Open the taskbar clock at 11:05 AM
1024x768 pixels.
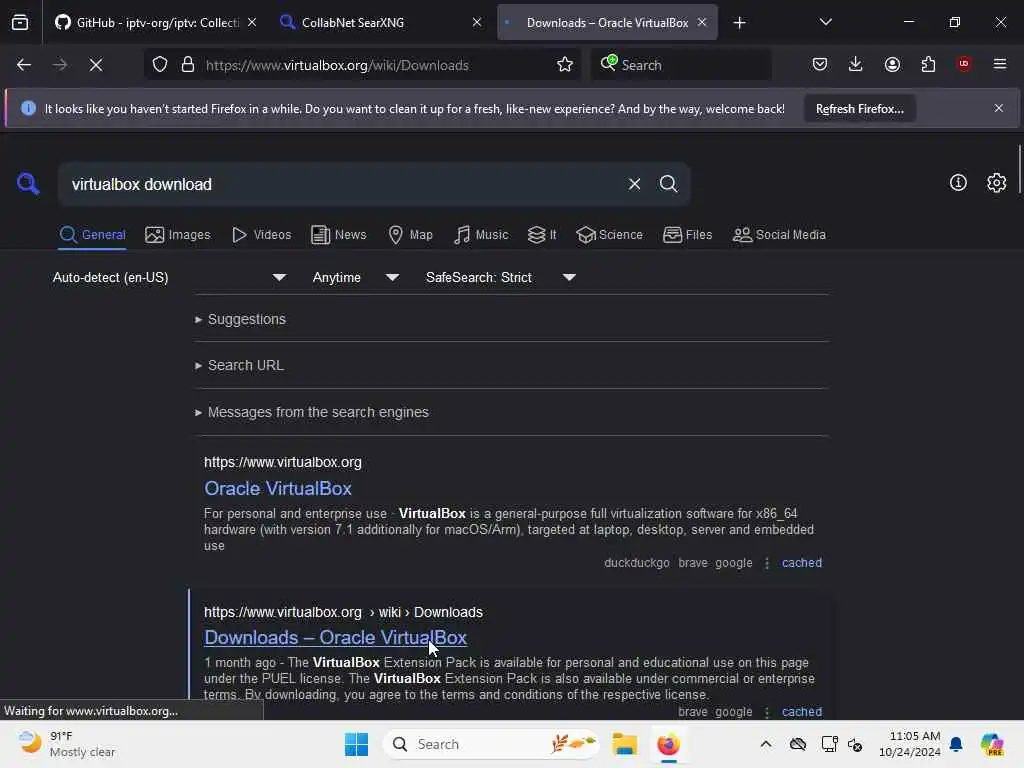coord(910,744)
